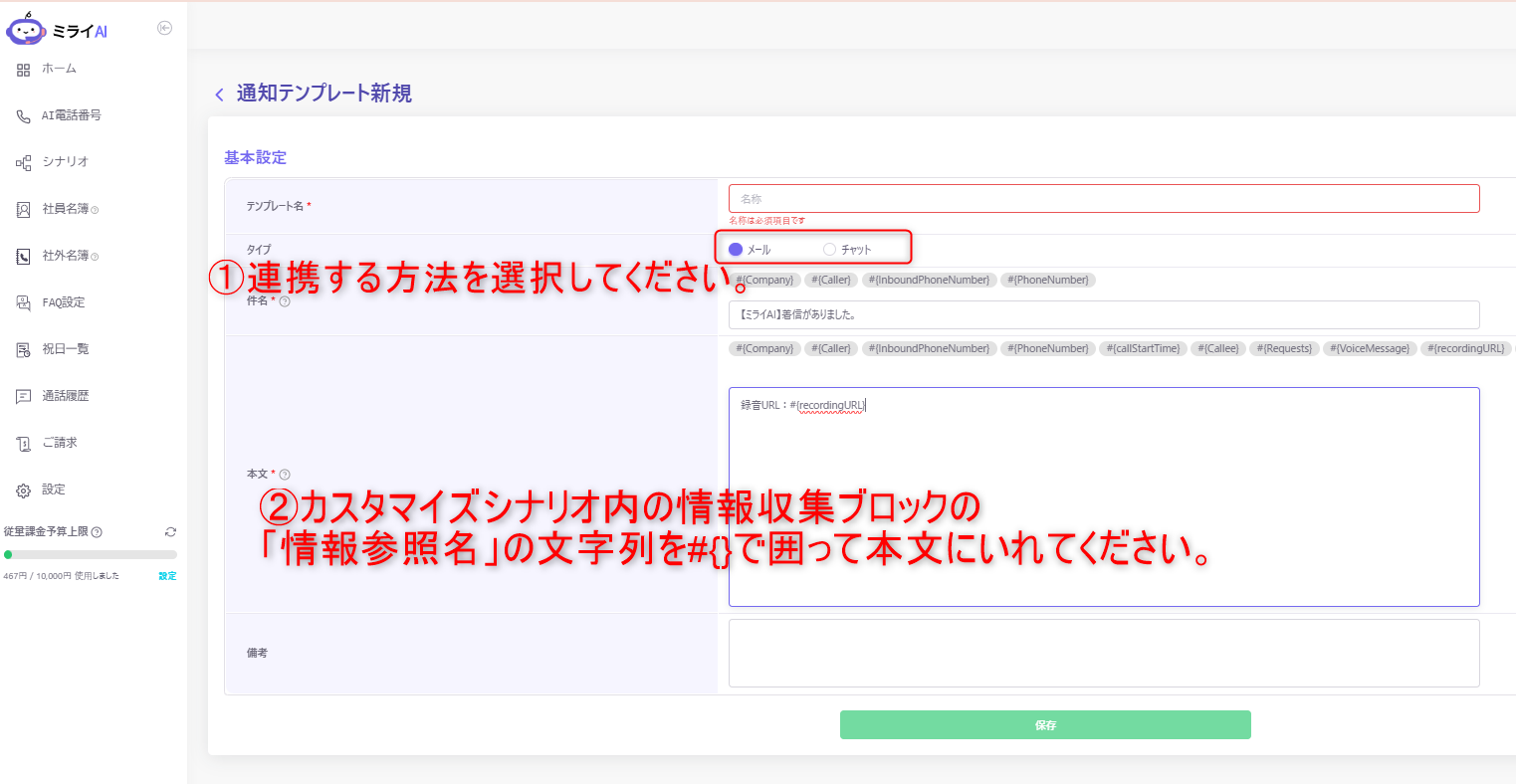Insert #{VoiceMessage} tag in the body
The width and height of the screenshot is (1516, 784).
click(x=1372, y=349)
